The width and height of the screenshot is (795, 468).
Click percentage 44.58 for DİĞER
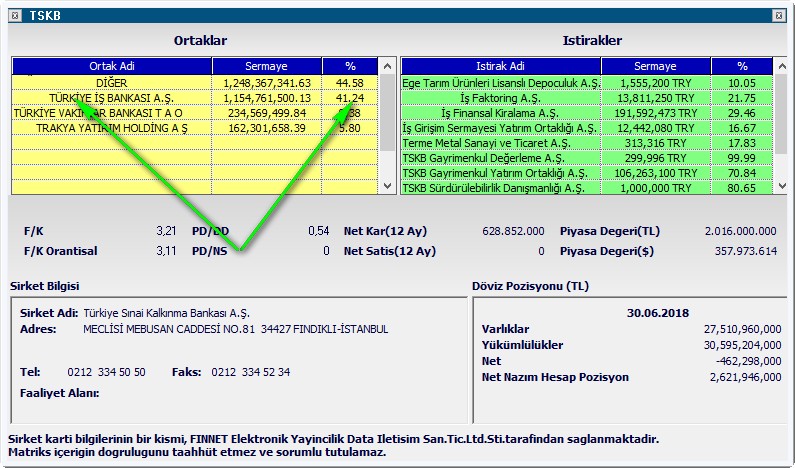pyautogui.click(x=350, y=83)
